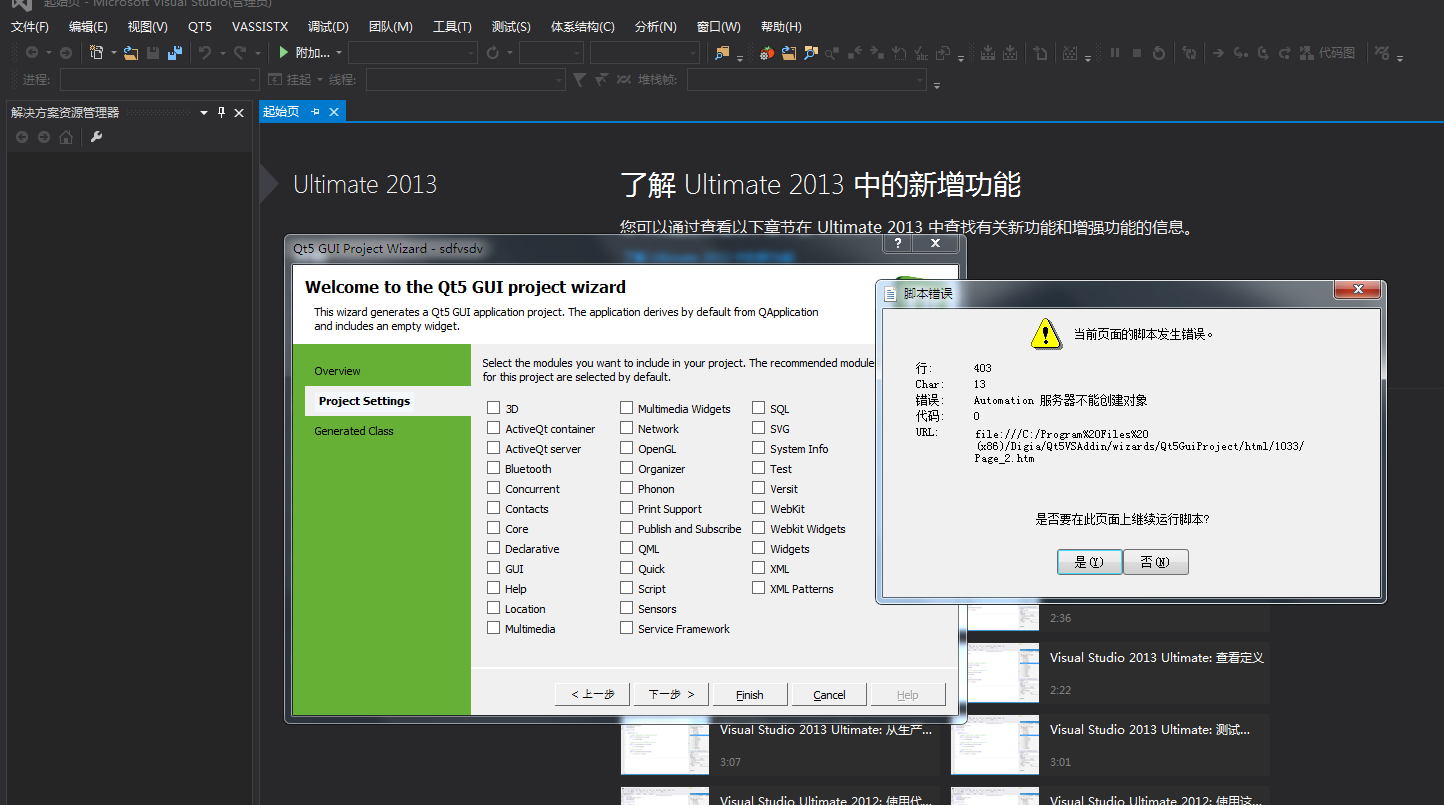The image size is (1444, 805).
Task: Close the 起始页 tab with its X
Action: pos(334,112)
